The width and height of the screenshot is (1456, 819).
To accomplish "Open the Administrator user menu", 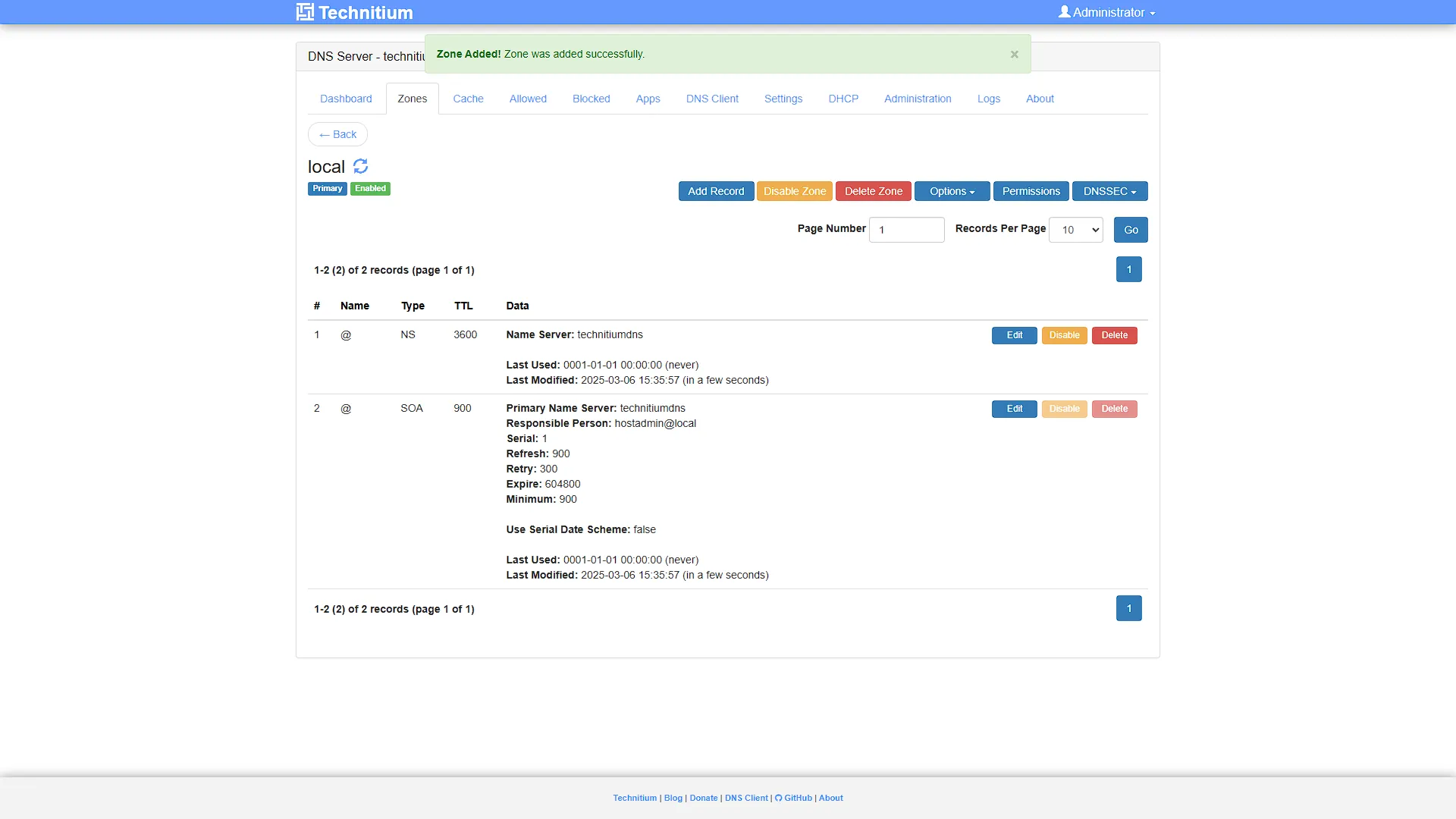I will [1107, 12].
